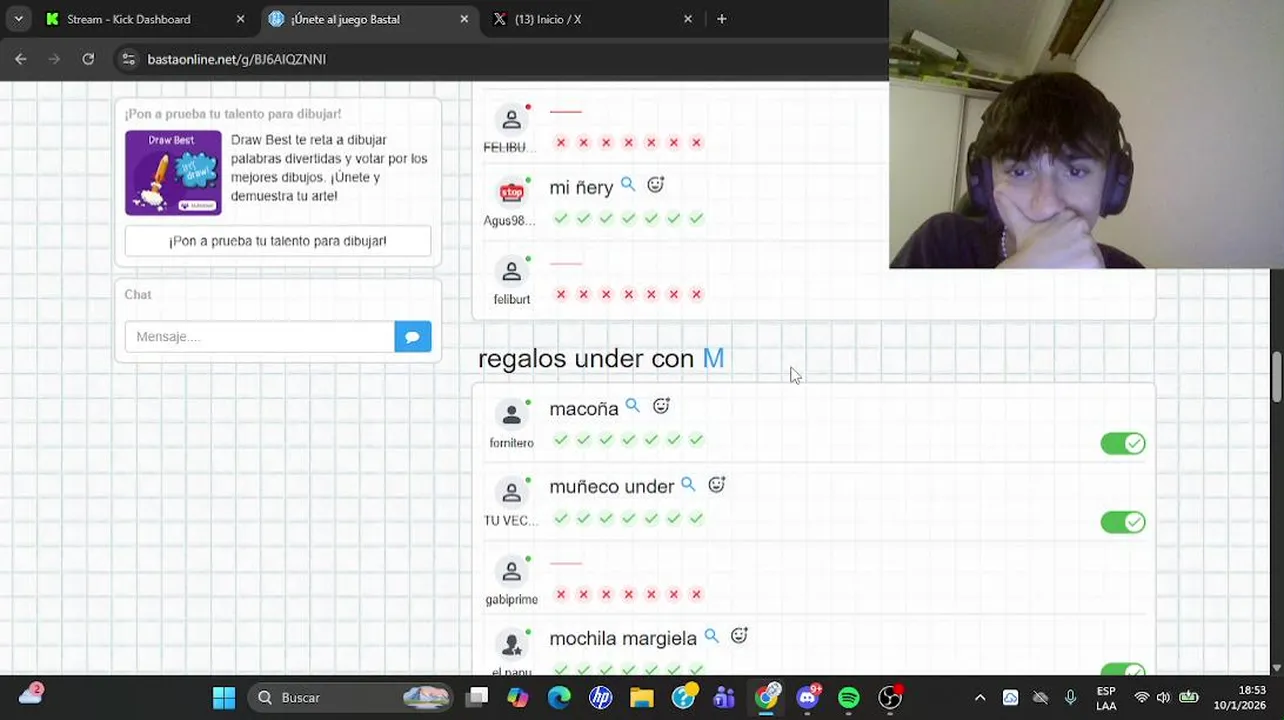
Task: Toggle validity switch for 'muñeco under'
Action: [1123, 522]
